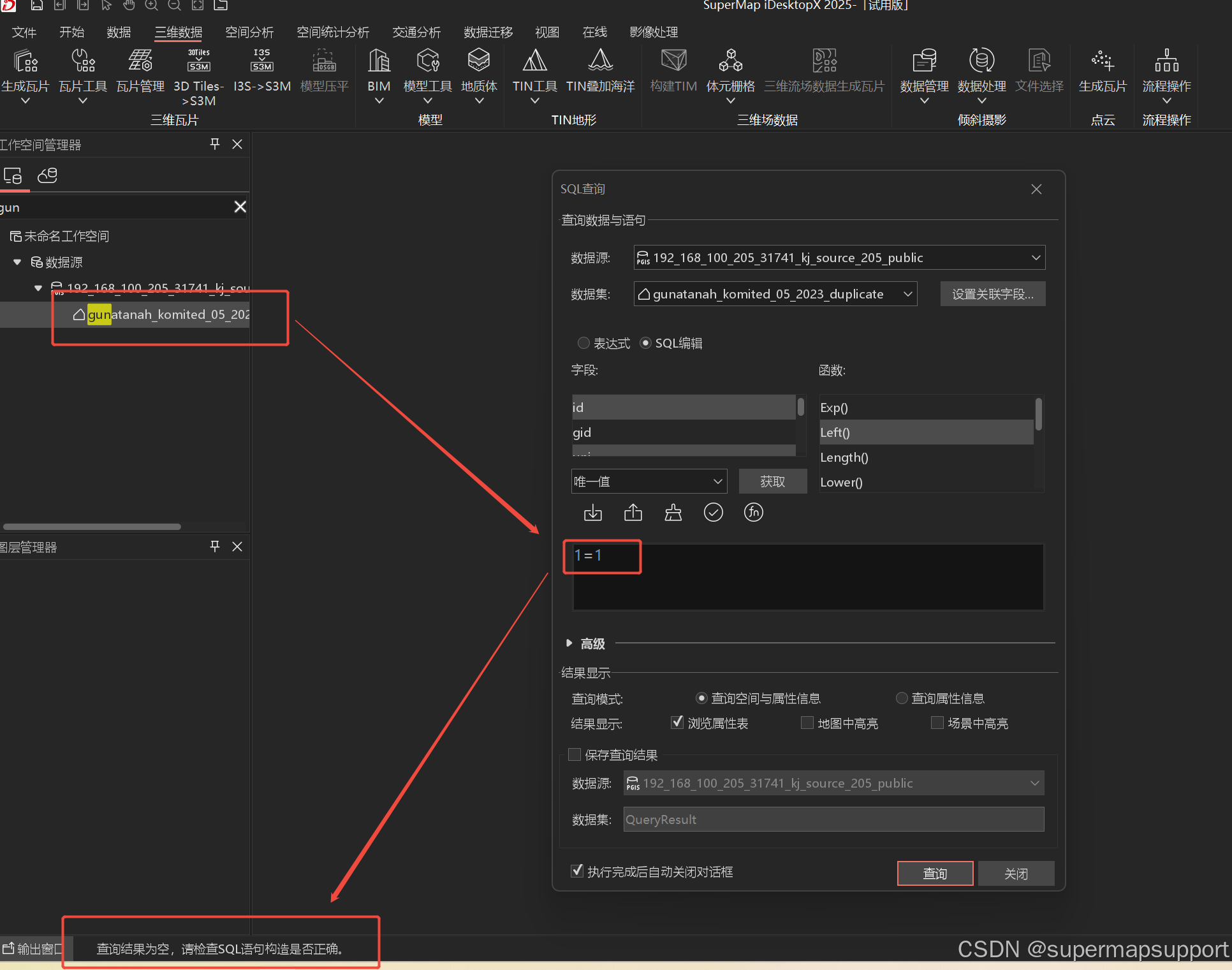
Task: Switch to the 开始 tab
Action: pos(71,32)
